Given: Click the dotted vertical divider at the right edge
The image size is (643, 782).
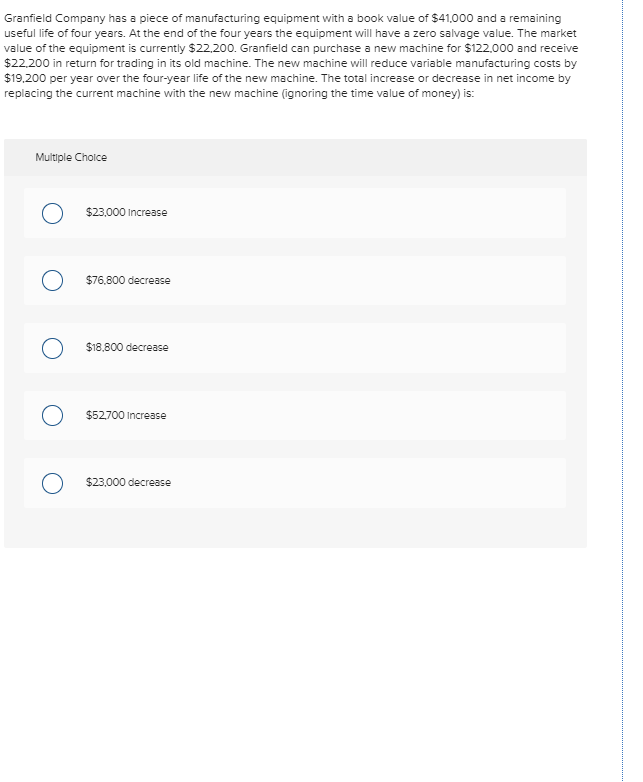Looking at the screenshot, I should [x=622, y=391].
